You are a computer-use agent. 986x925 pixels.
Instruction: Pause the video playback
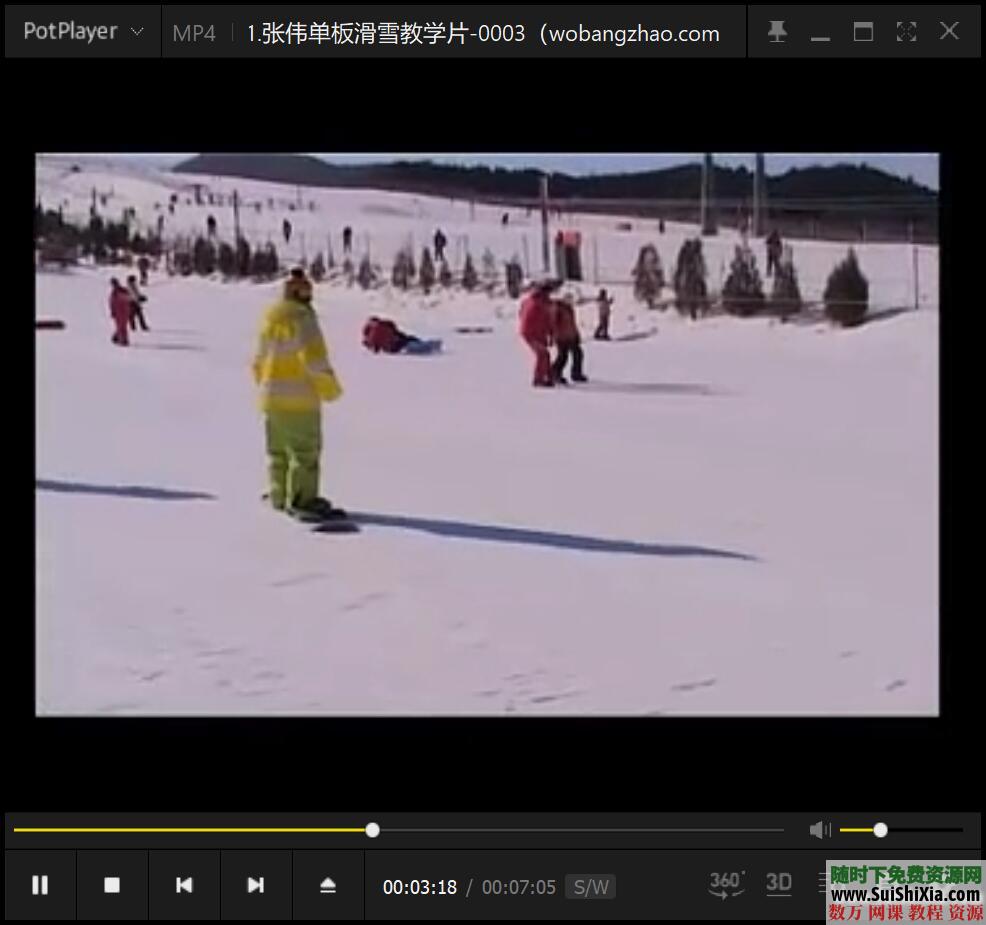[41, 885]
